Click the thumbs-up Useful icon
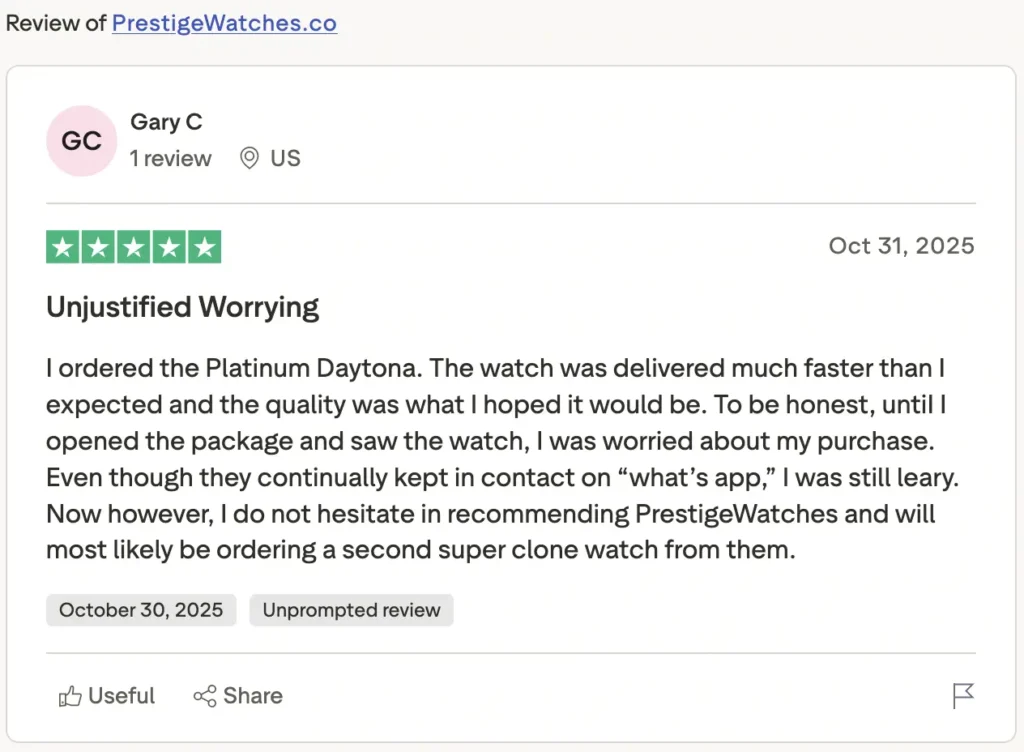Screen dimensions: 1024x752 (x=70, y=695)
